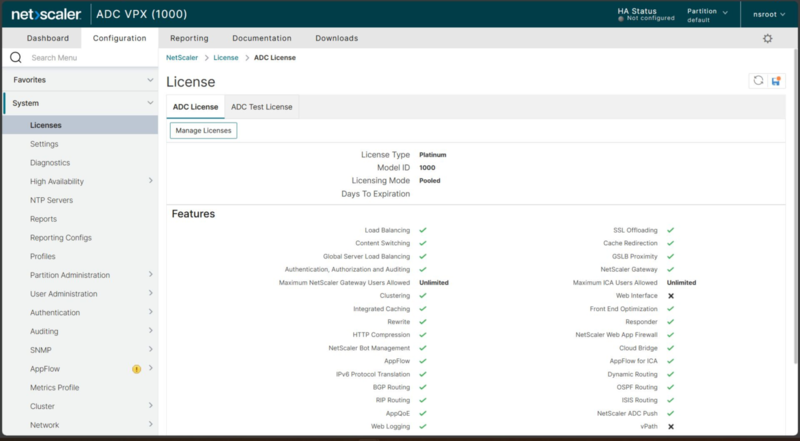800x441 pixels.
Task: Click the Pooled licensing mode value
Action: (430, 181)
